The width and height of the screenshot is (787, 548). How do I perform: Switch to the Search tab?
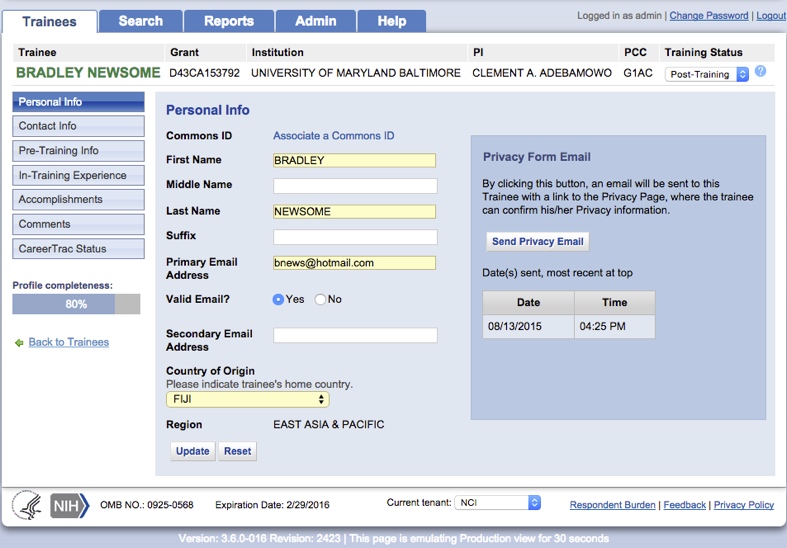coord(141,21)
